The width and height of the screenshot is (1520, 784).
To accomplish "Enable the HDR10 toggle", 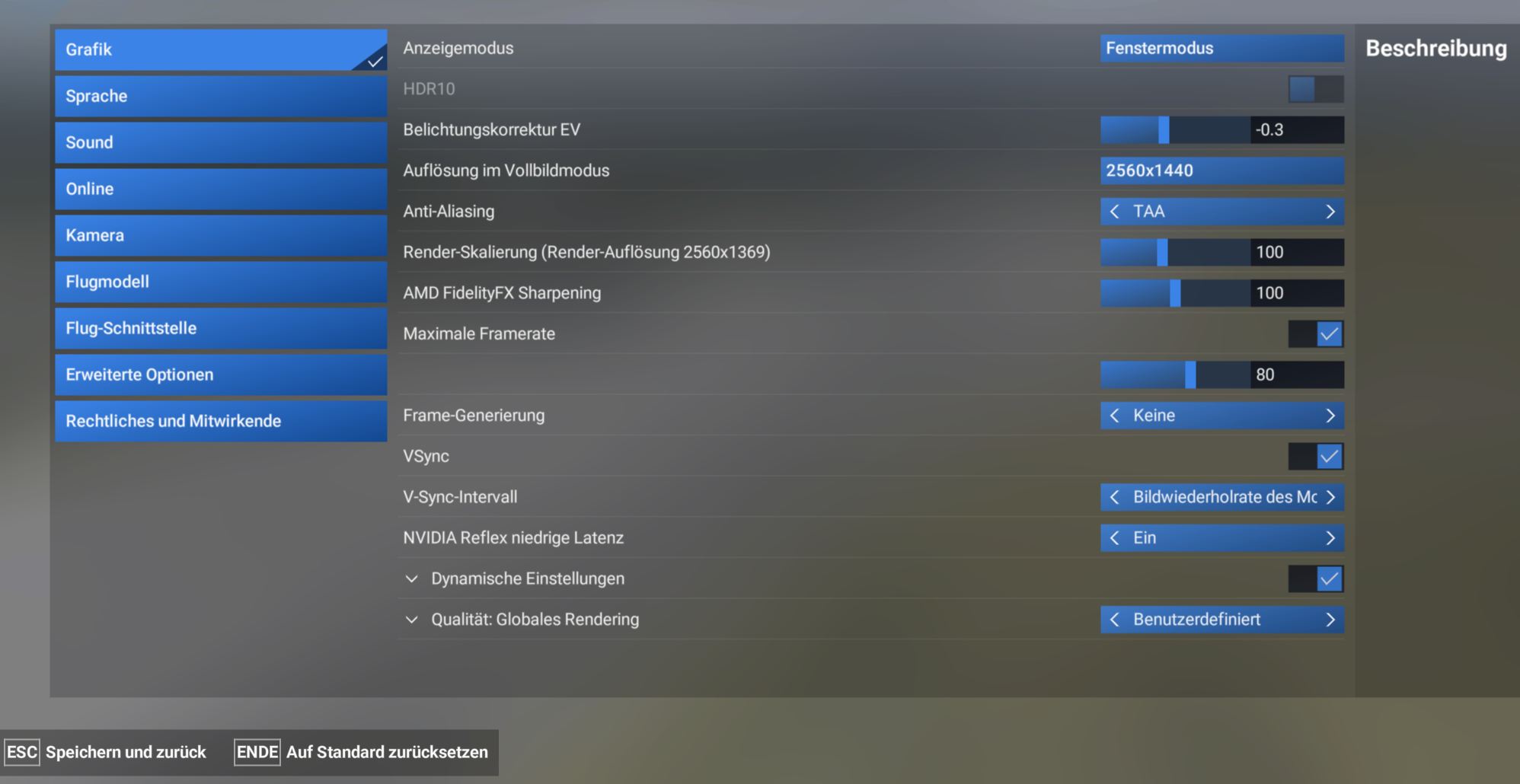I will [1317, 89].
